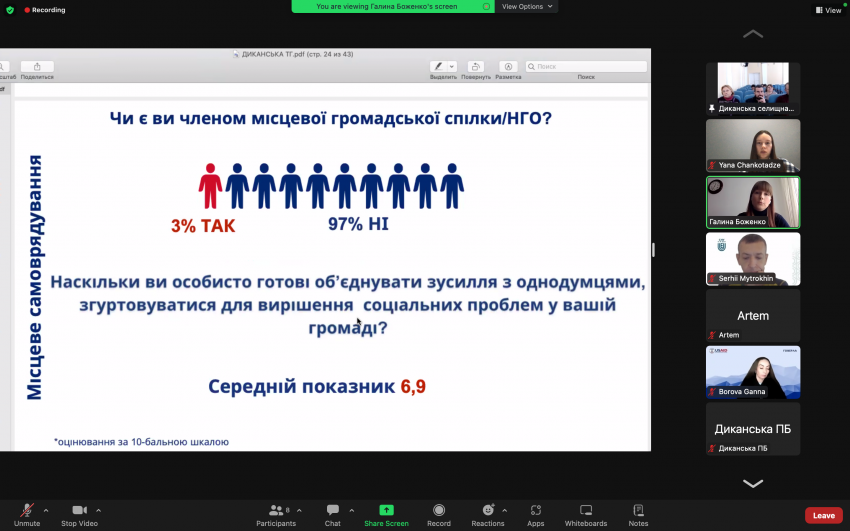Click the green encryption shield icon
The height and width of the screenshot is (531, 850).
pyautogui.click(x=10, y=10)
